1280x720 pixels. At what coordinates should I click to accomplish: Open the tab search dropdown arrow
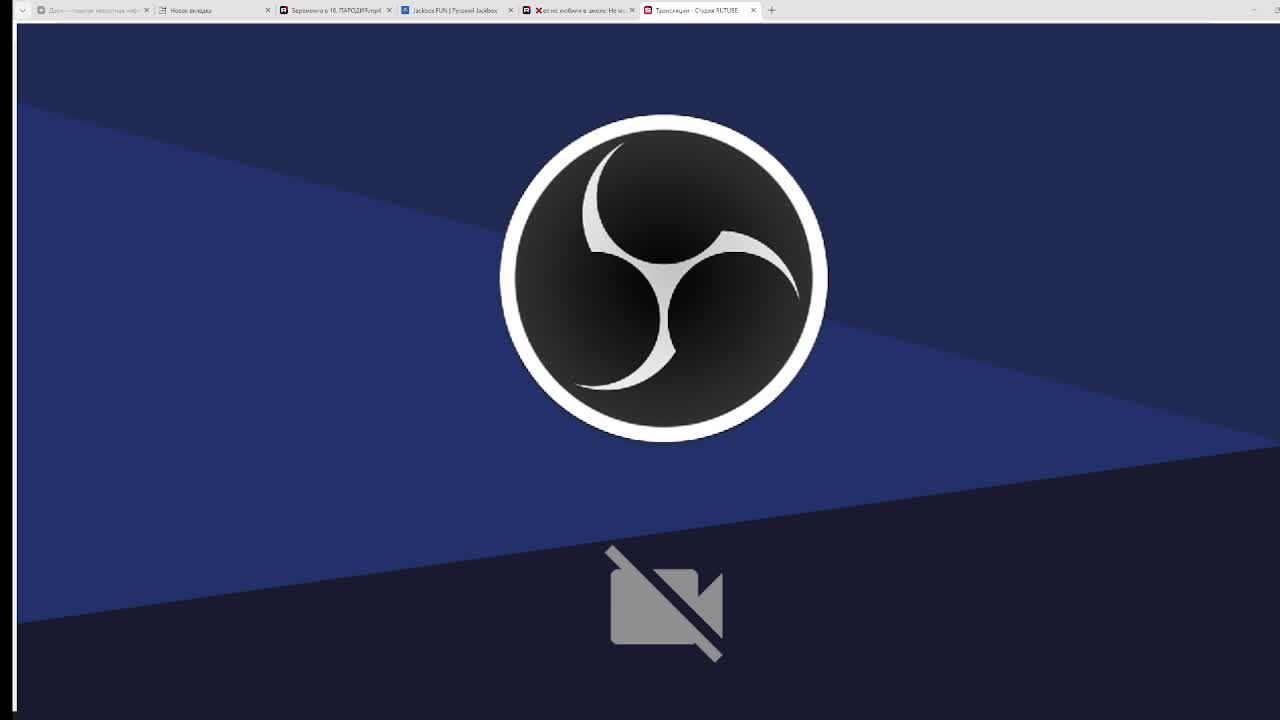click(x=22, y=10)
